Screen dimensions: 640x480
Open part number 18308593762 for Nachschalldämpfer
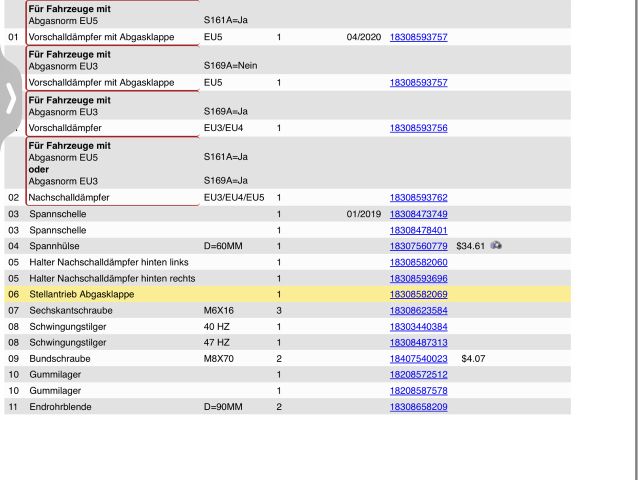click(418, 198)
